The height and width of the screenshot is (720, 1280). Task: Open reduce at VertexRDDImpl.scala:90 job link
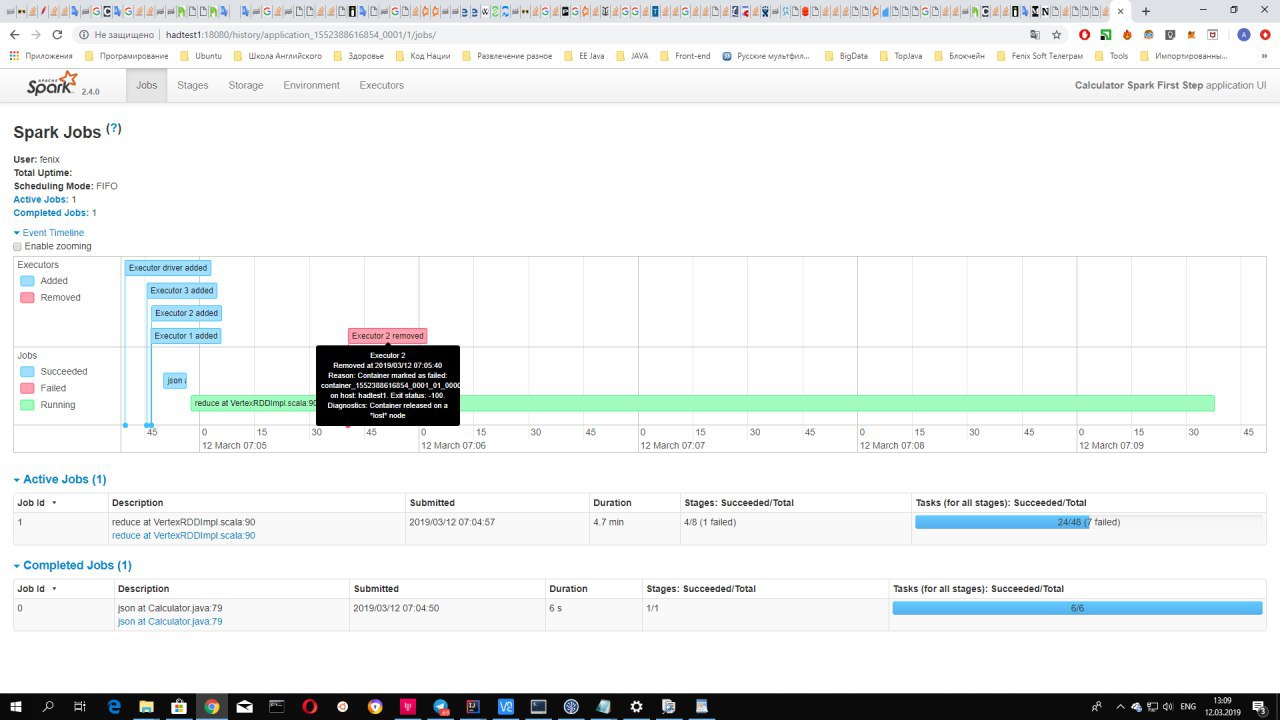(x=183, y=536)
